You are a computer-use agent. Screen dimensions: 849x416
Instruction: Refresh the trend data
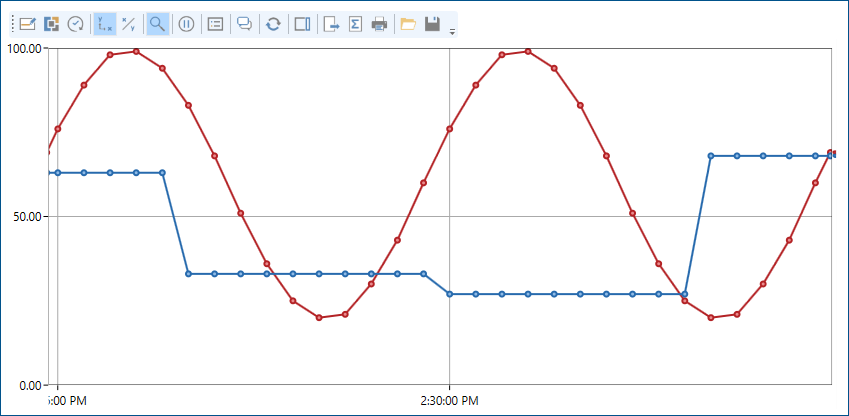click(273, 24)
